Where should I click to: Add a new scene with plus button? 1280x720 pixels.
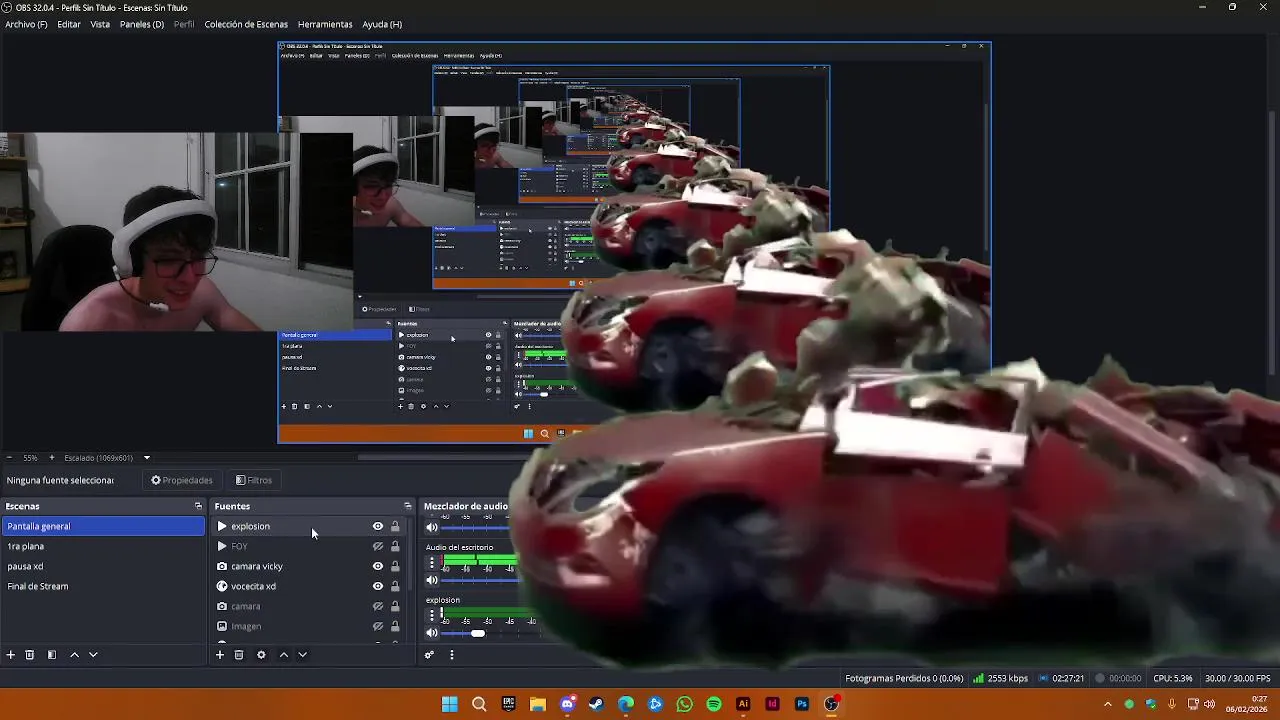point(11,655)
